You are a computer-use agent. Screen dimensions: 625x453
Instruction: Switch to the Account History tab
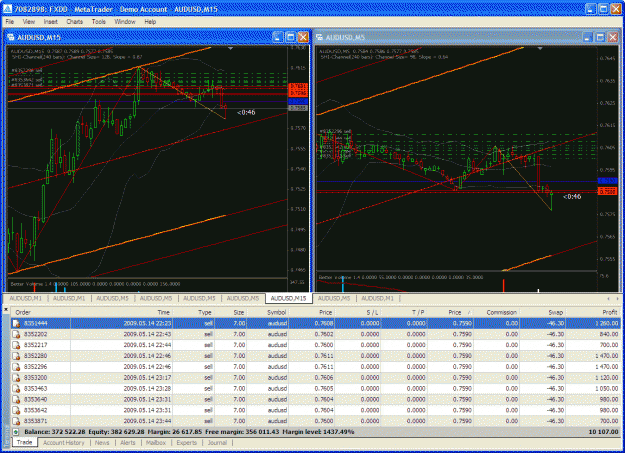point(64,443)
